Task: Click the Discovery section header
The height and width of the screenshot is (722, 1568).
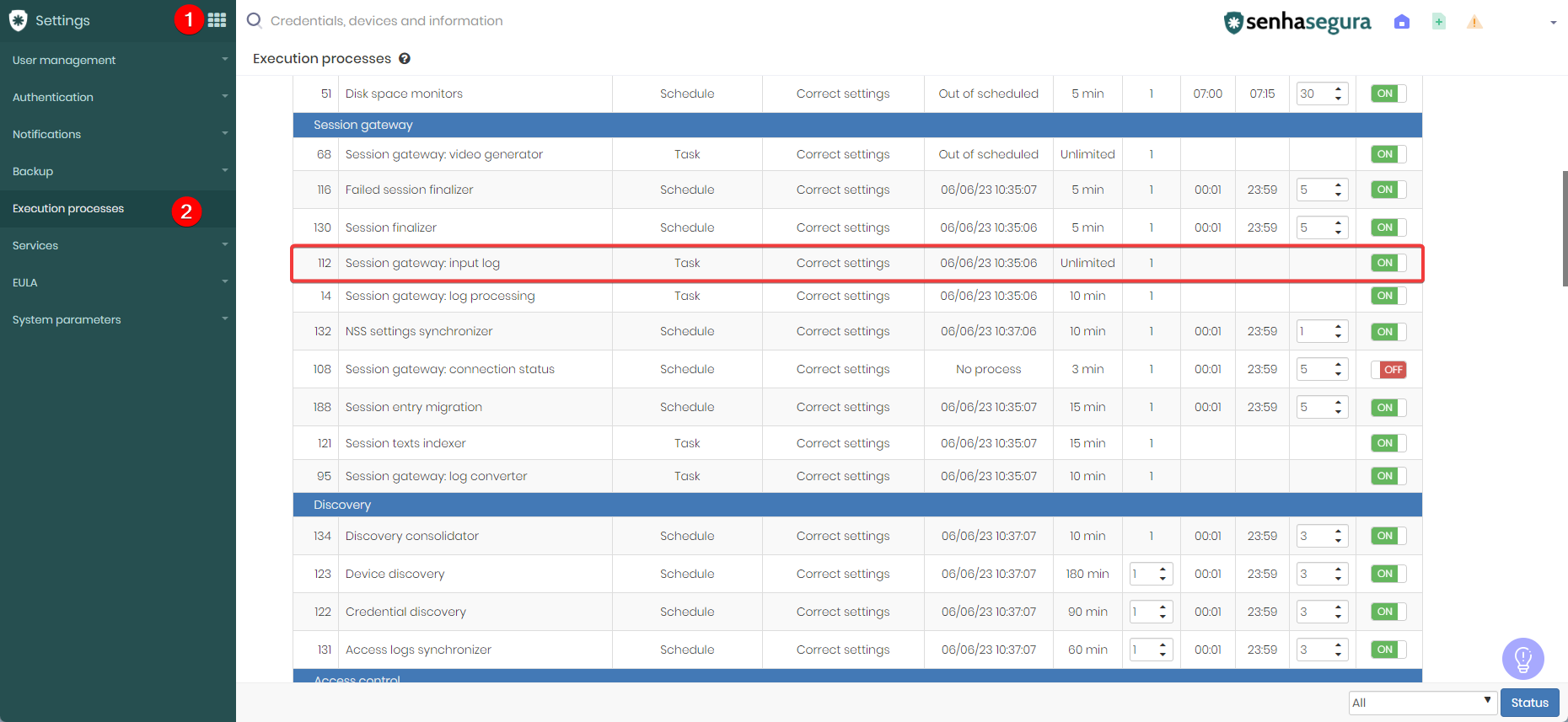Action: pyautogui.click(x=857, y=505)
